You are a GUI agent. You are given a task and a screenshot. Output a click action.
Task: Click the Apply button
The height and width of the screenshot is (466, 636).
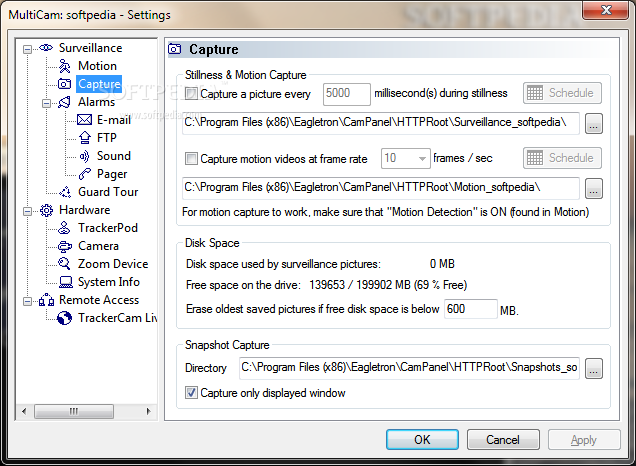[x=584, y=440]
